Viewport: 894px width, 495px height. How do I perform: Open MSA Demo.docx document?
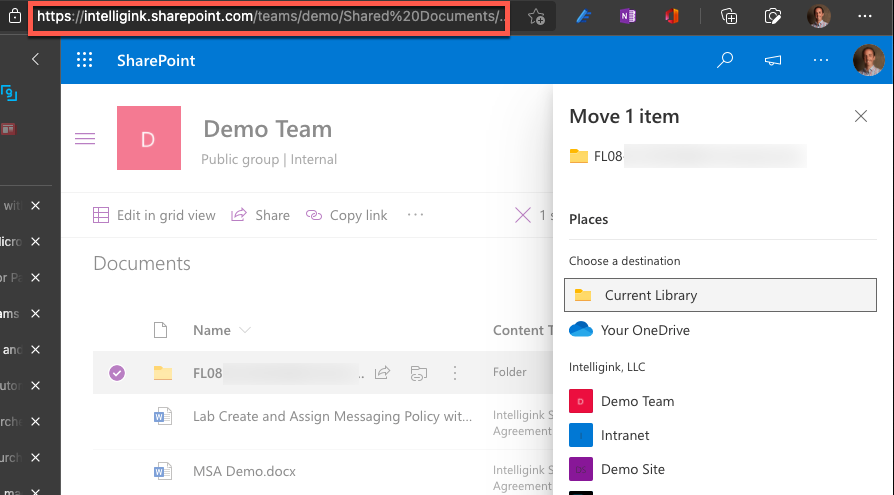pyautogui.click(x=244, y=472)
